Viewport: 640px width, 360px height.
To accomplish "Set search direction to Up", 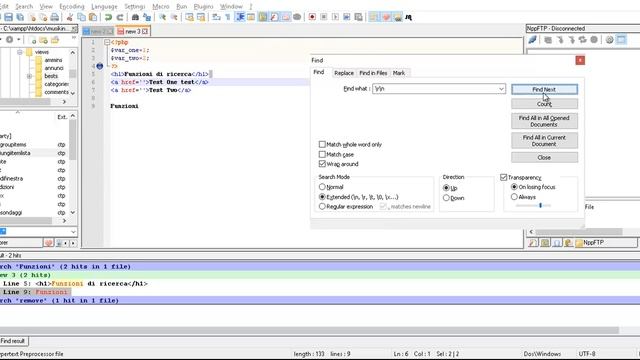I will [x=446, y=188].
